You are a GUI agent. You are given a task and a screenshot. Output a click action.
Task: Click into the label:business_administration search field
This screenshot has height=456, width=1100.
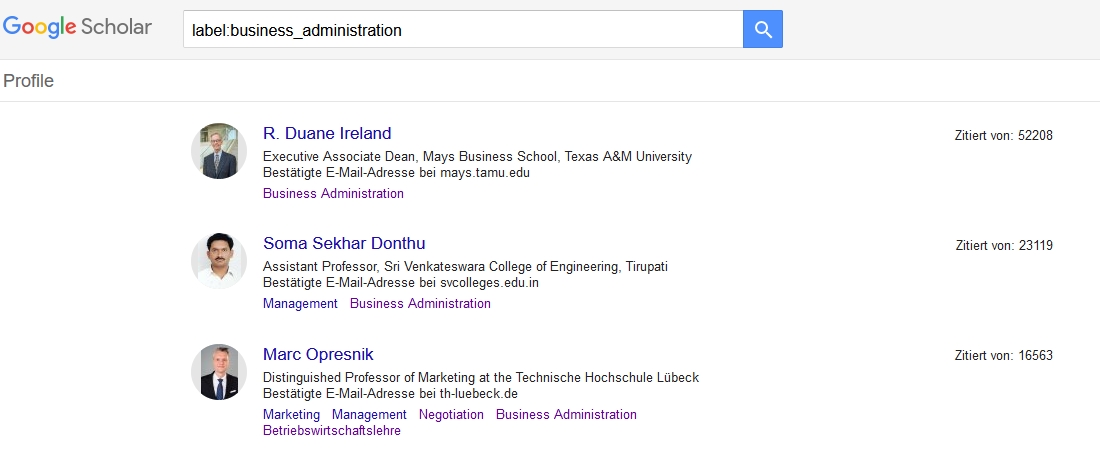[x=463, y=29]
